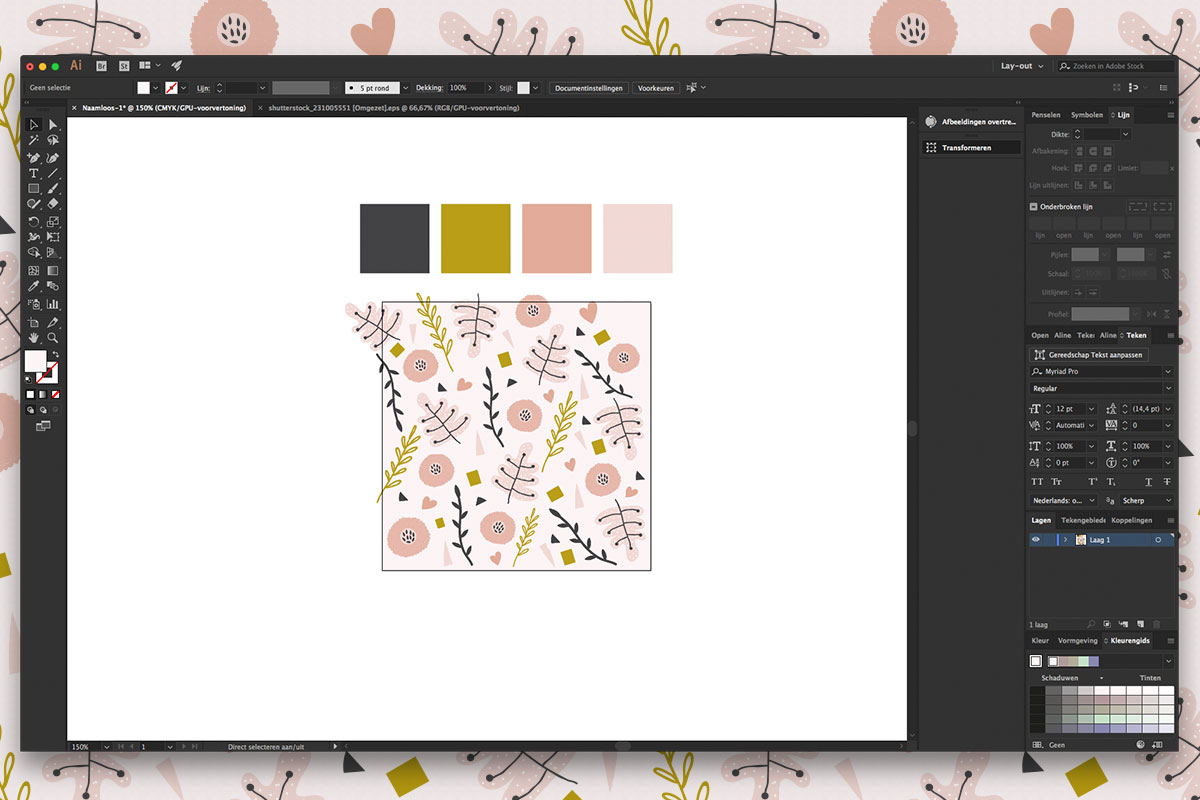
Task: Toggle Strikethrough text style
Action: (1167, 482)
